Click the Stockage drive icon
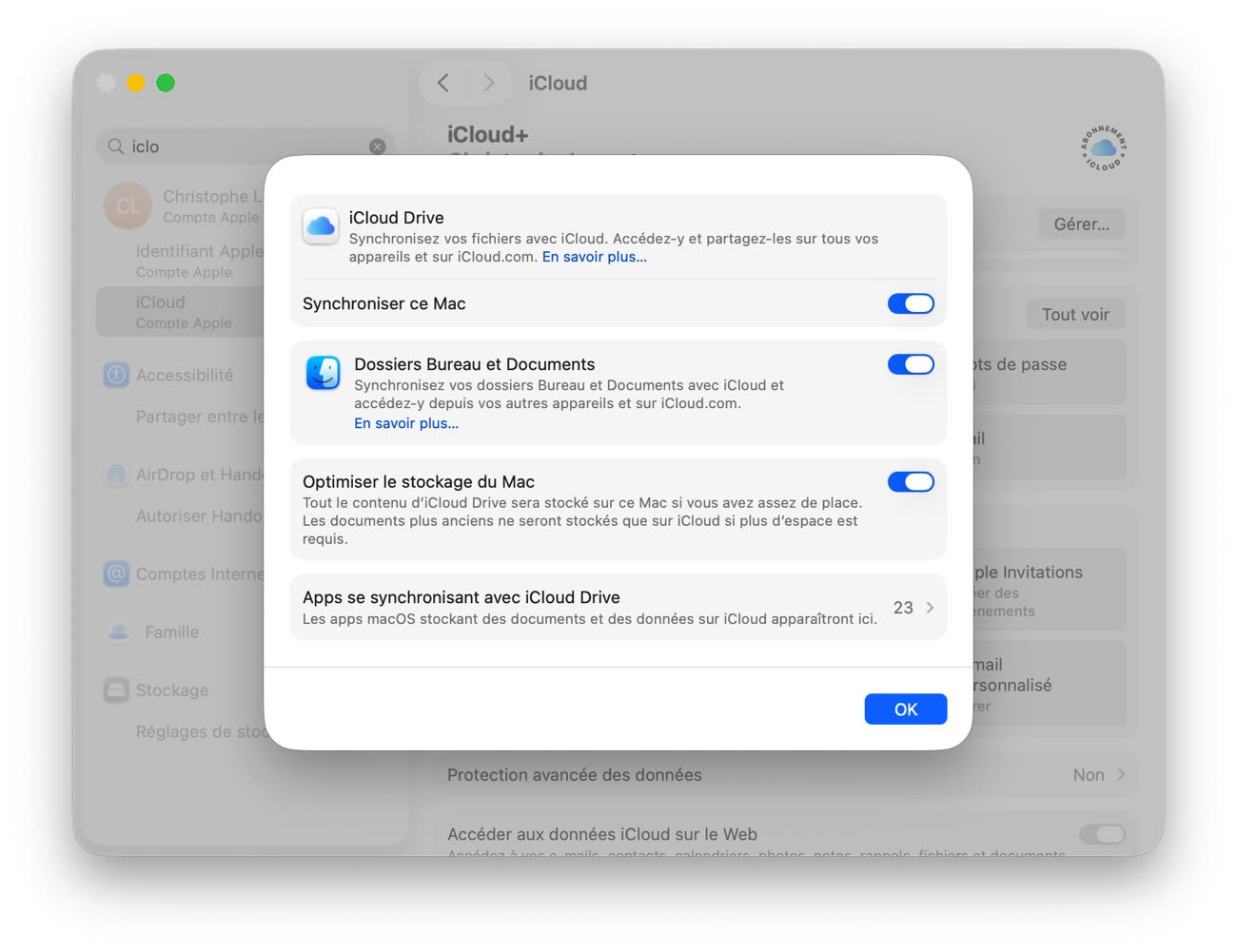 pos(116,690)
